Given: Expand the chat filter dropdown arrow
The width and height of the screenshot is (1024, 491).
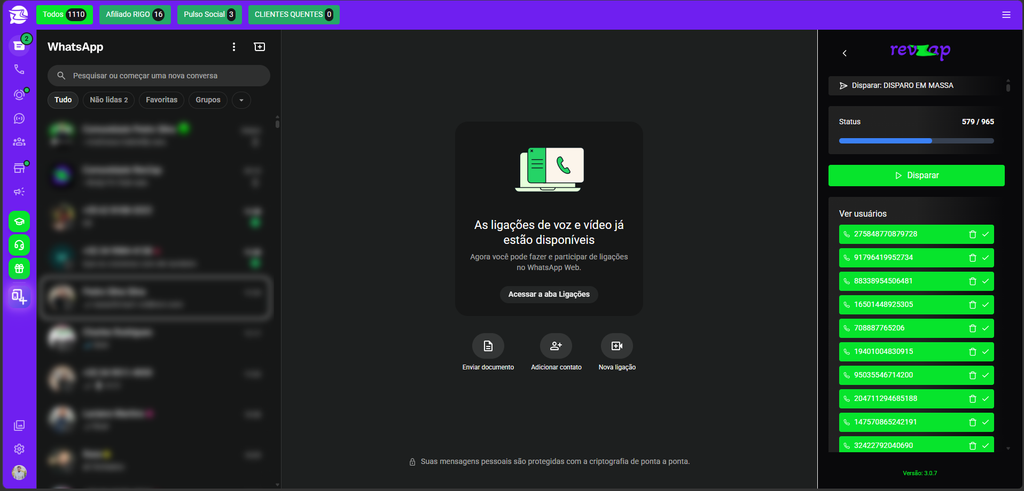Looking at the screenshot, I should click(242, 101).
